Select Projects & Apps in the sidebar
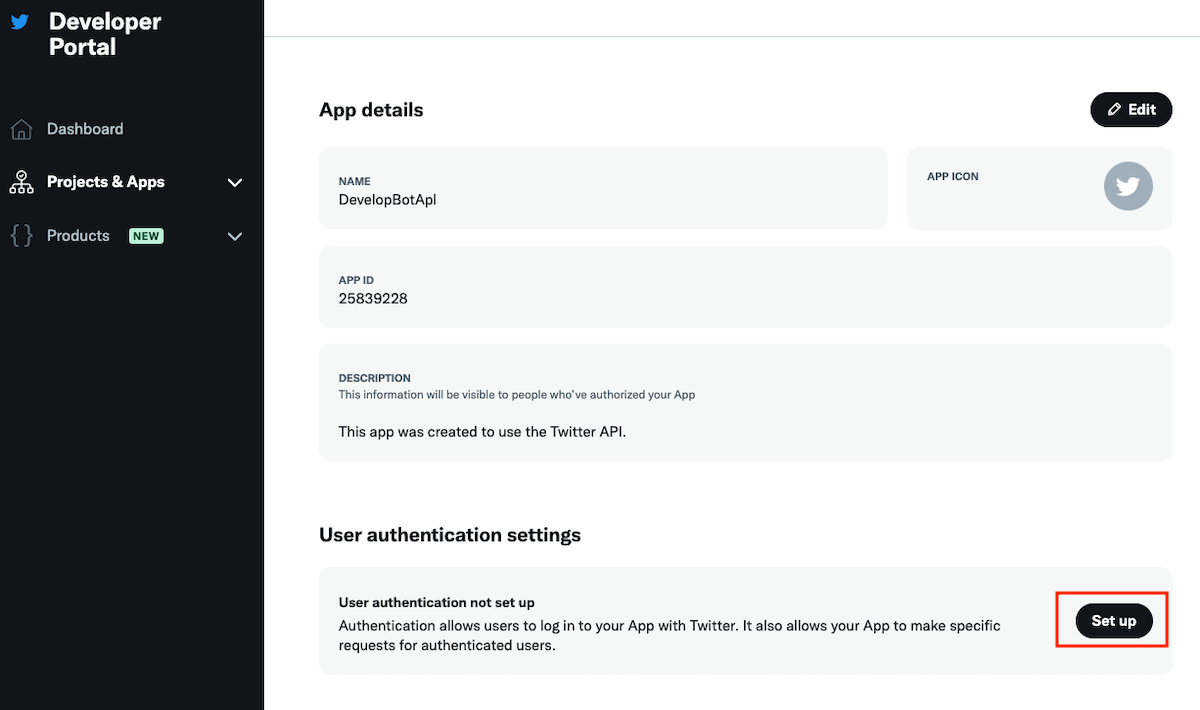Screen dimensions: 1200x710 (x=104, y=182)
